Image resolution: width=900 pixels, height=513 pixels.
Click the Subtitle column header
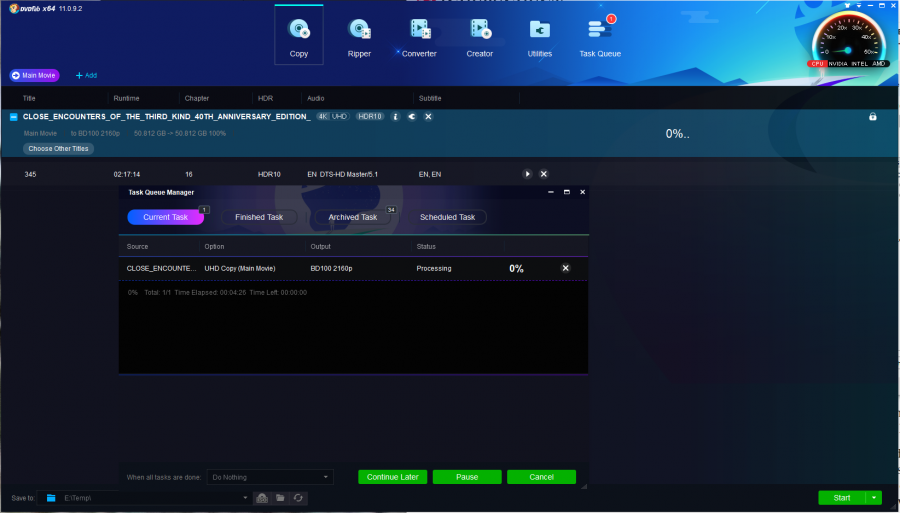[430, 98]
